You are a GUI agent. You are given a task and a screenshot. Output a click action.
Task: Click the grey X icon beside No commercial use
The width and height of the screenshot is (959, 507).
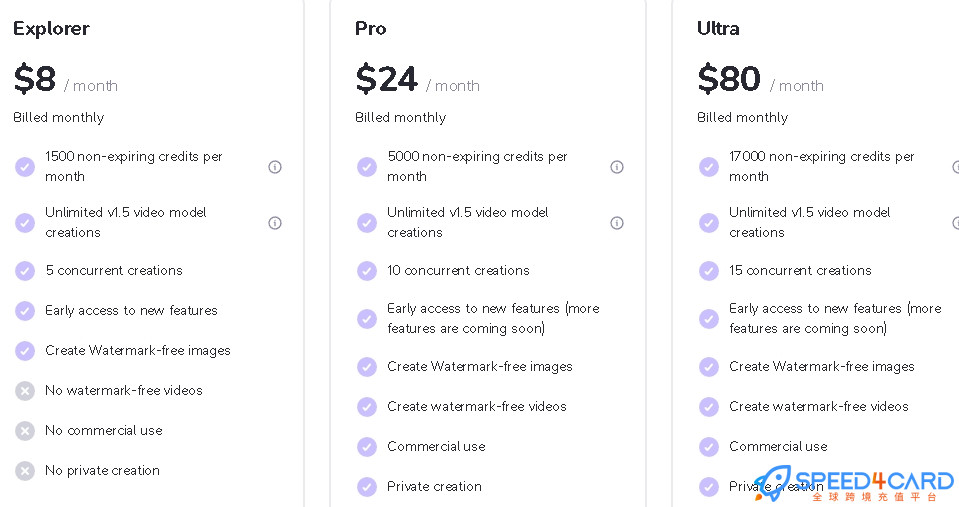click(x=25, y=431)
